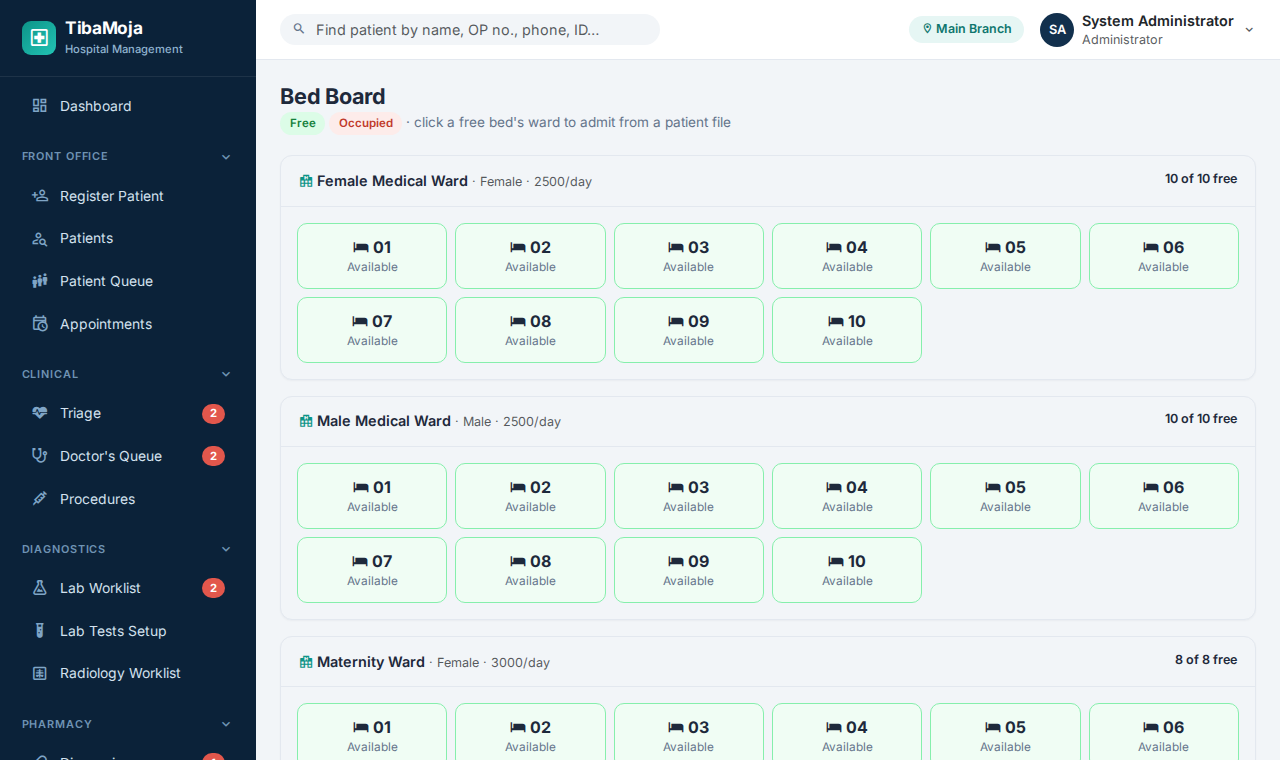The height and width of the screenshot is (760, 1280).
Task: Click the Triage heartbeat icon
Action: [x=40, y=413]
